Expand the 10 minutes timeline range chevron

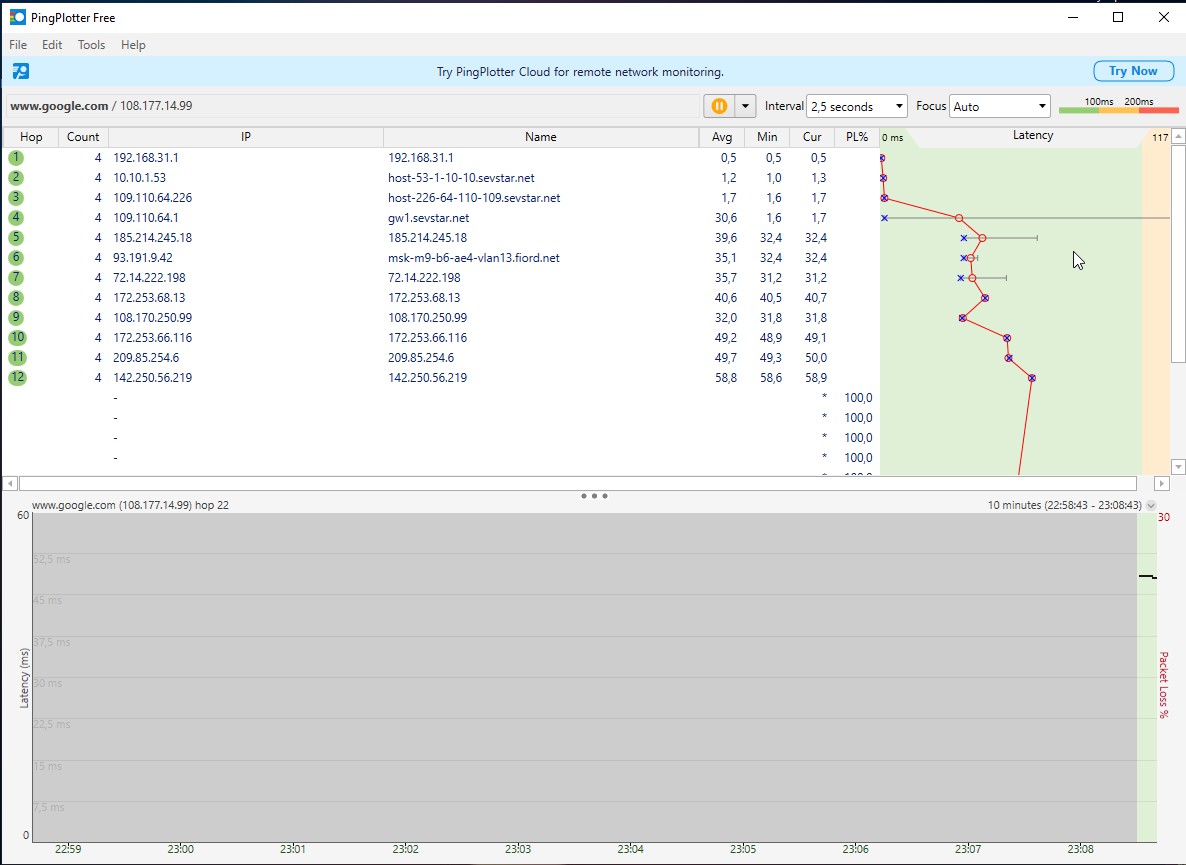1151,506
